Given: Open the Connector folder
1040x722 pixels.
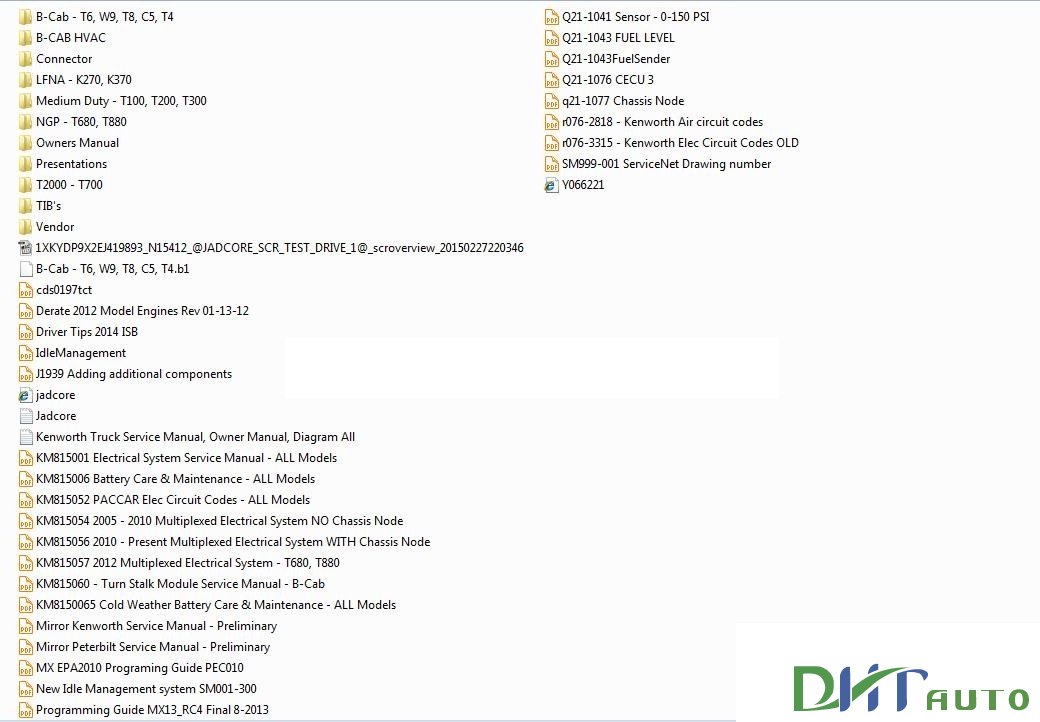Looking at the screenshot, I should 62,58.
